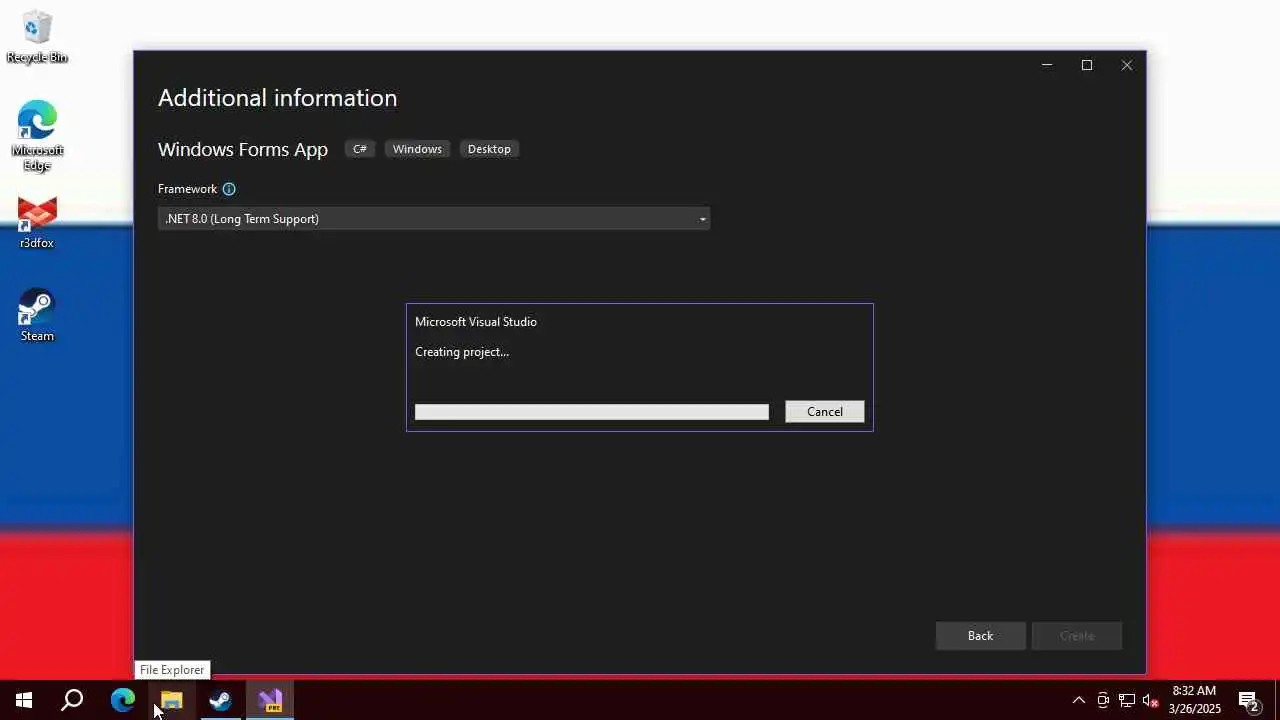Click the Framework info icon
Viewport: 1280px width, 720px height.
(x=229, y=189)
